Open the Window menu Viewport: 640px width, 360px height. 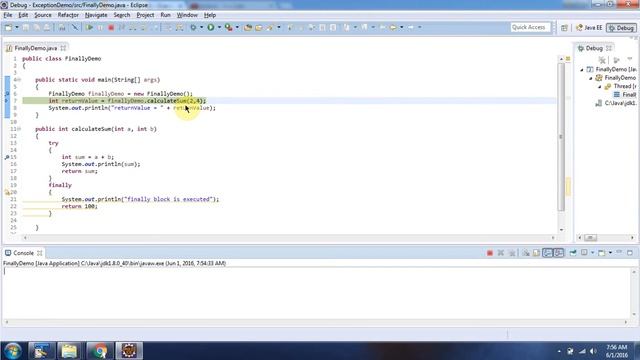point(187,15)
